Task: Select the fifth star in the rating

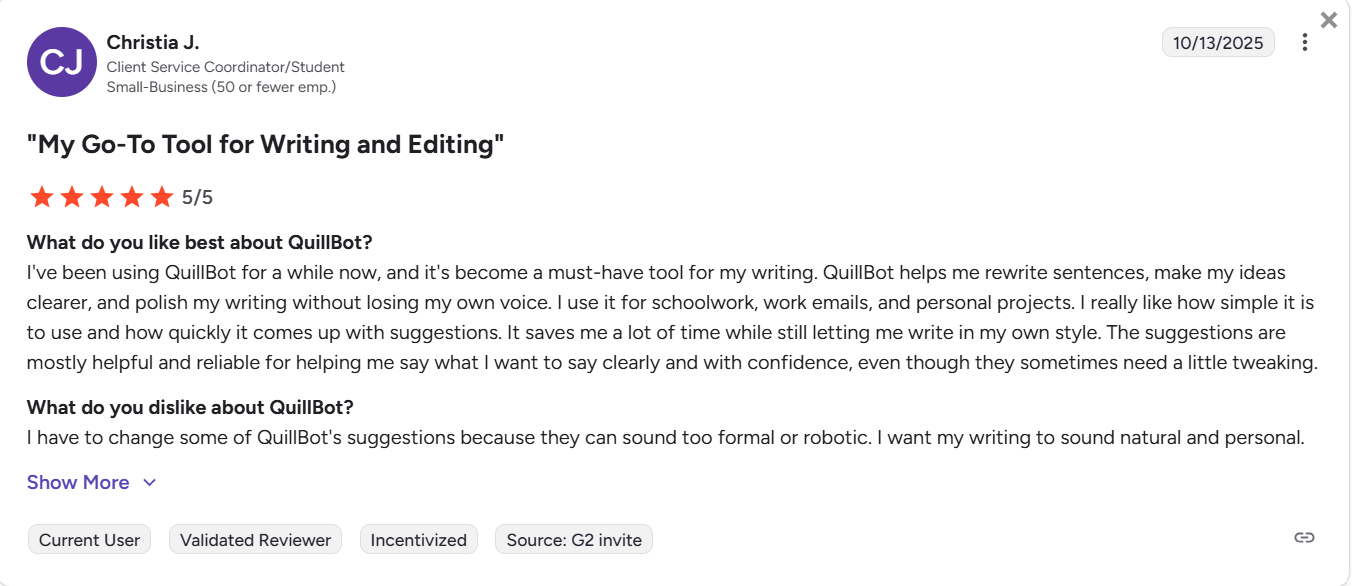Action: coord(162,196)
